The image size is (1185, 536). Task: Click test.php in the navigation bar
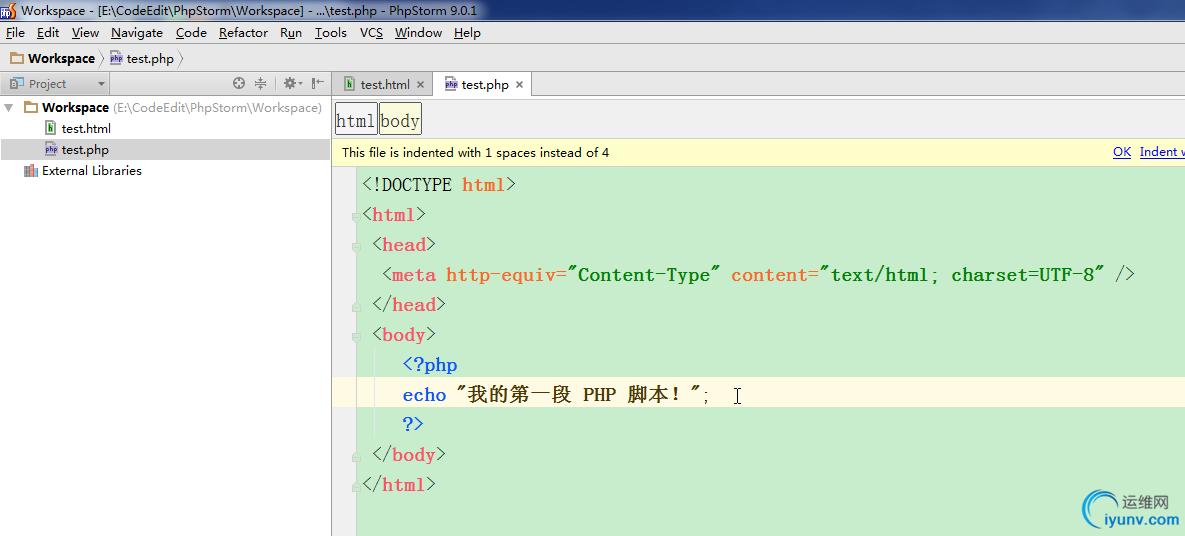pyautogui.click(x=150, y=58)
